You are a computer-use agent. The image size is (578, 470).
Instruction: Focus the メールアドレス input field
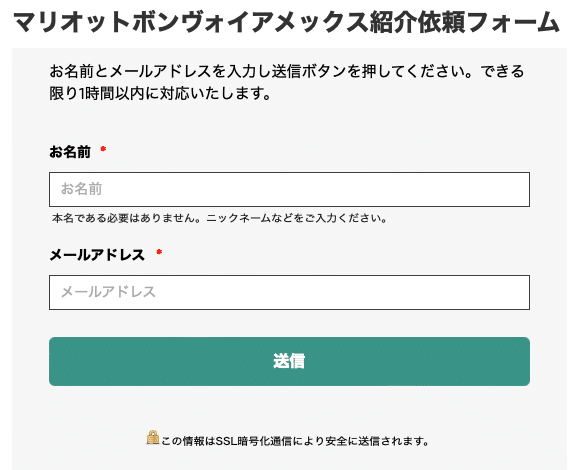[289, 292]
